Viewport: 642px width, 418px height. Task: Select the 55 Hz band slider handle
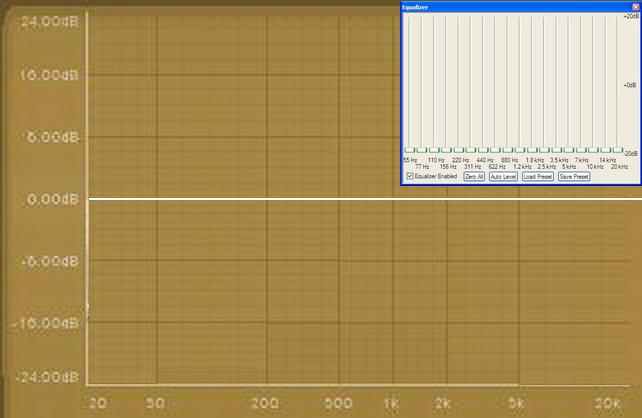(410, 150)
